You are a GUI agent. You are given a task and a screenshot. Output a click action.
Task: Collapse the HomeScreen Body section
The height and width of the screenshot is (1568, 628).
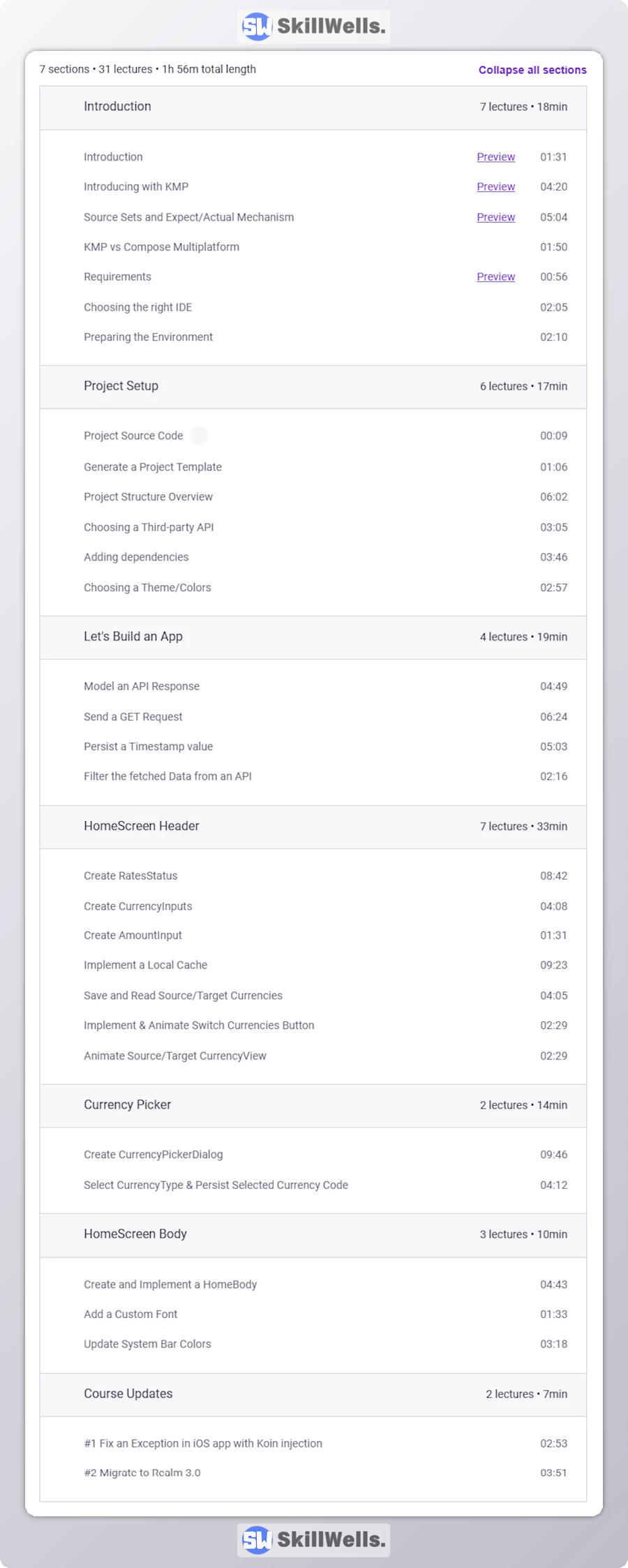tap(313, 1234)
